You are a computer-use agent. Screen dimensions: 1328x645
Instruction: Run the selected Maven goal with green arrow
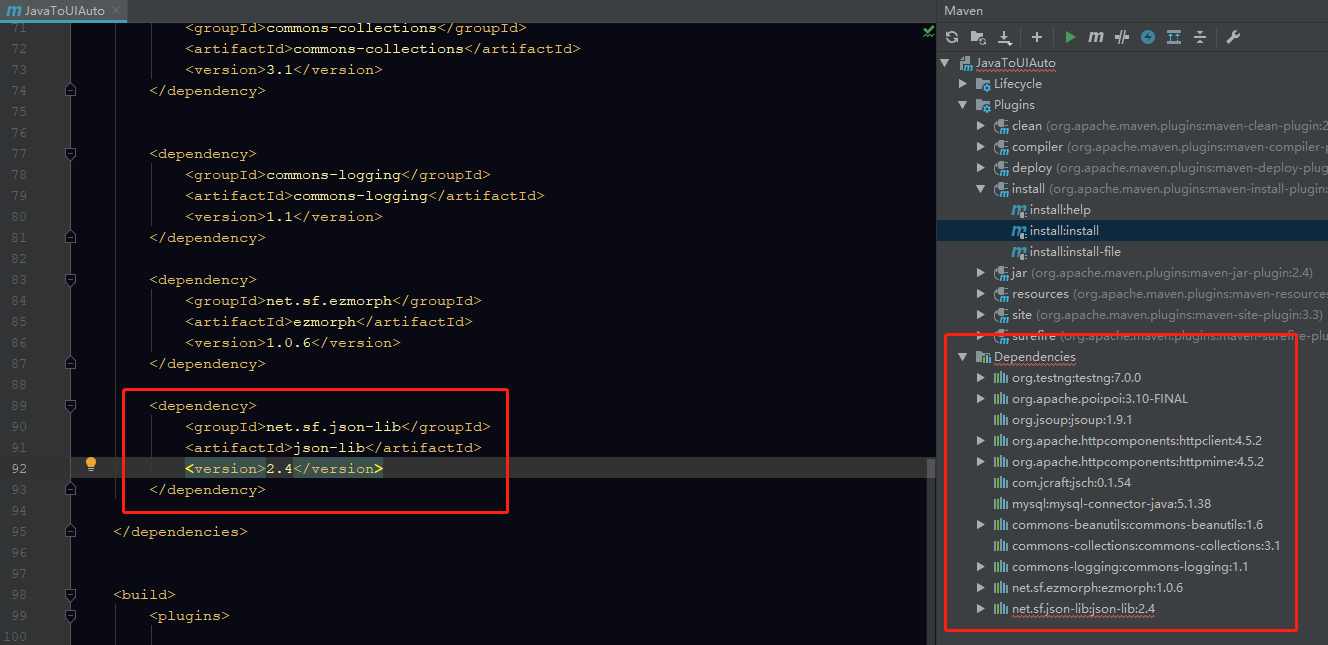1070,37
